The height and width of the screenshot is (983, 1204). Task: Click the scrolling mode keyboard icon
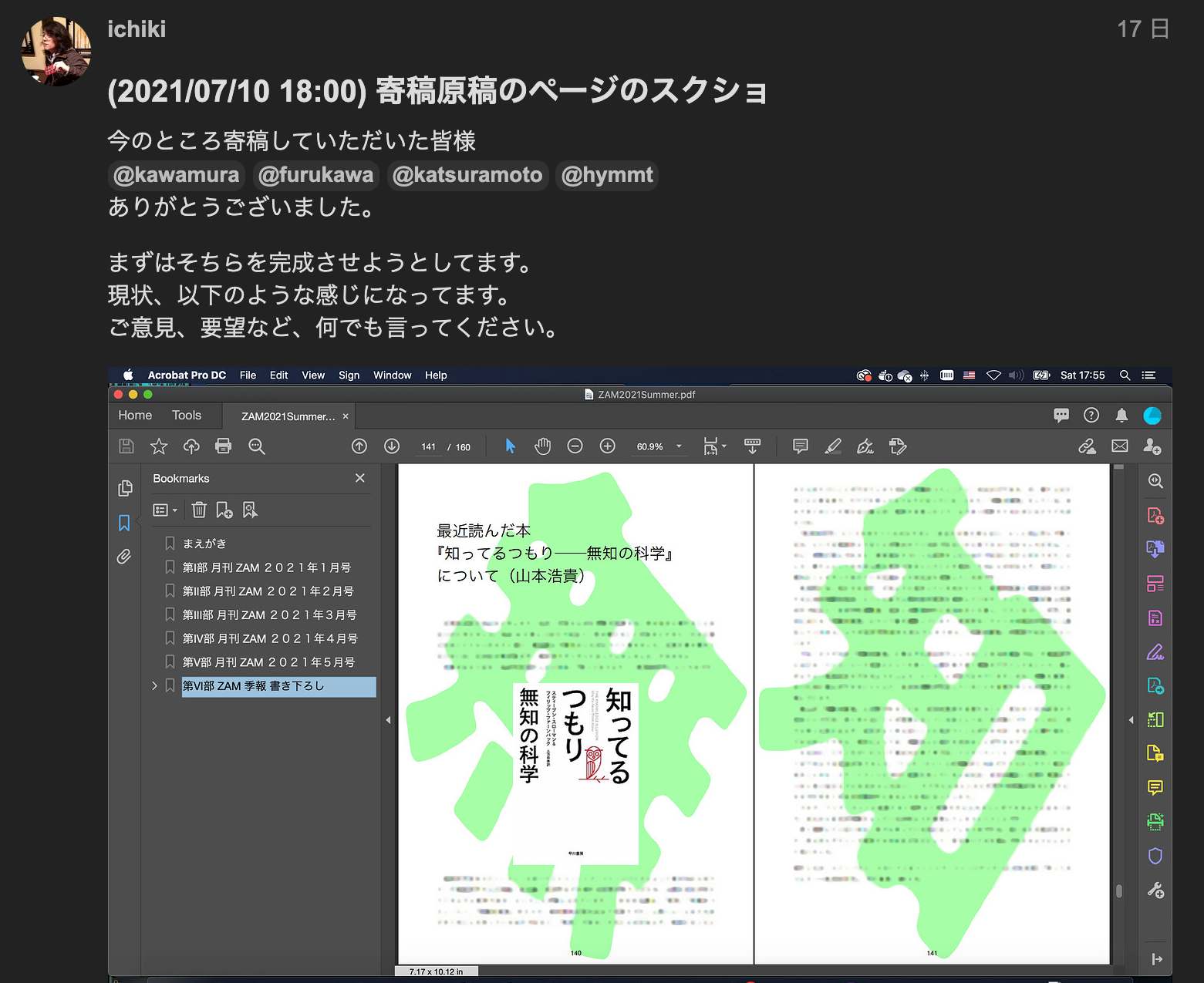click(x=752, y=446)
